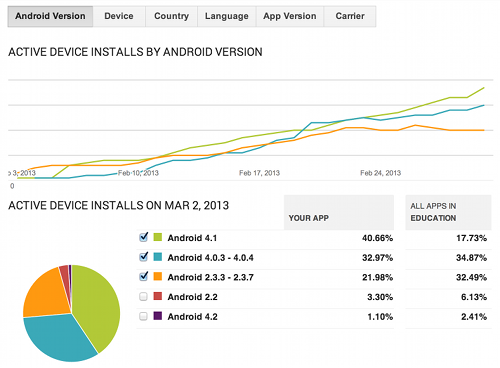500x368 pixels.
Task: Click the orange Android 2.3.3 color swatch
Action: [x=158, y=277]
